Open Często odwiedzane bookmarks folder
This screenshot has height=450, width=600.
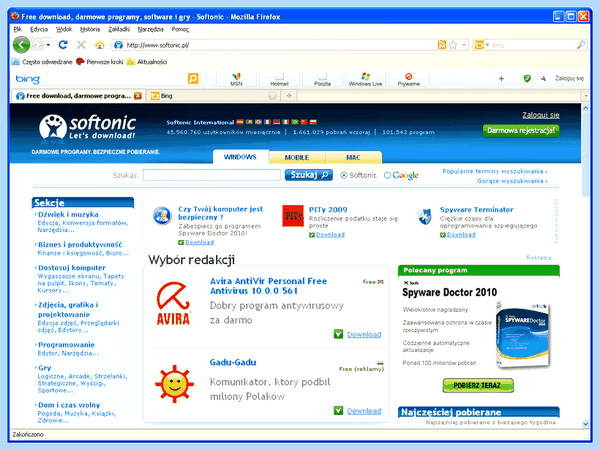[x=42, y=62]
